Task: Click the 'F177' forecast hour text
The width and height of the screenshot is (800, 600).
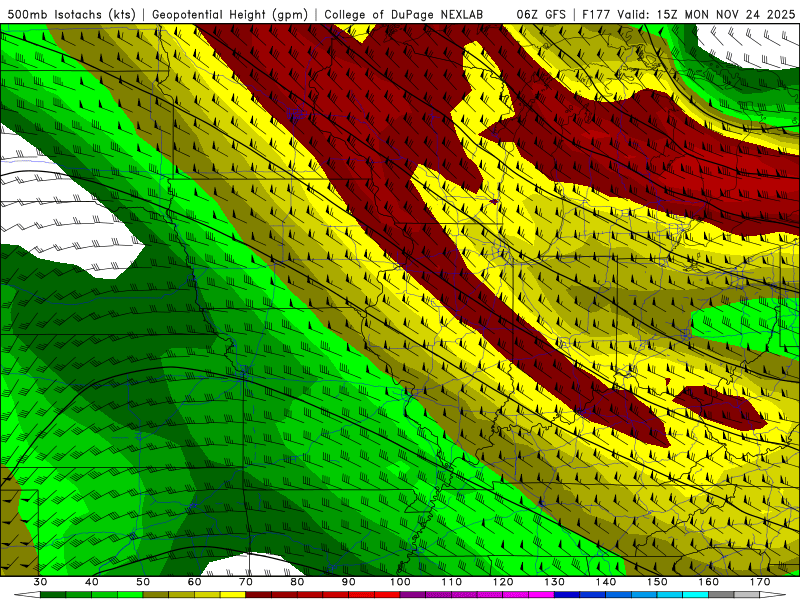Action: 597,14
